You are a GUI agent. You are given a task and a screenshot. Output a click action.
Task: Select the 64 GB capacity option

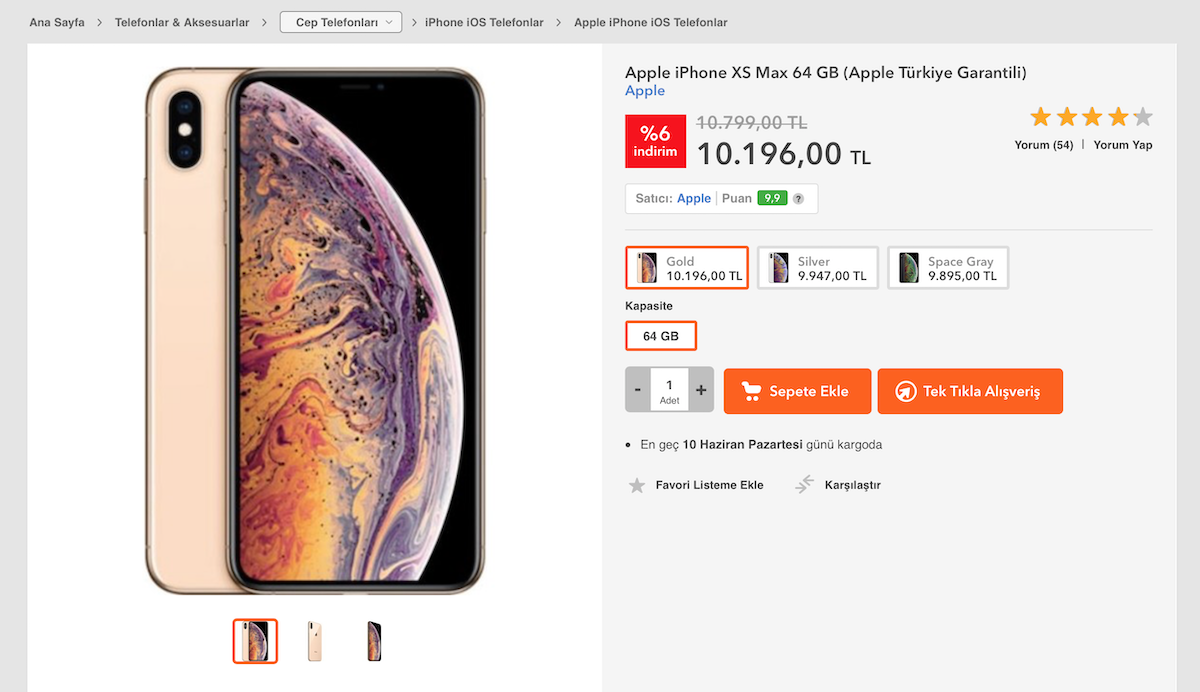[661, 336]
